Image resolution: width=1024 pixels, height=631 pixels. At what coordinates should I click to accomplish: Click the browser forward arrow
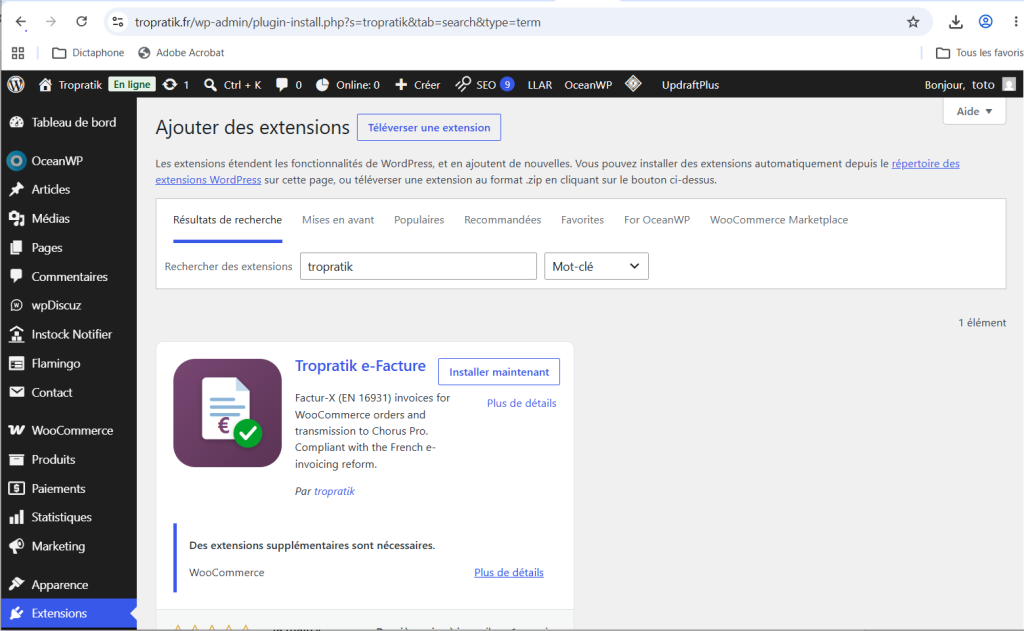pyautogui.click(x=51, y=22)
